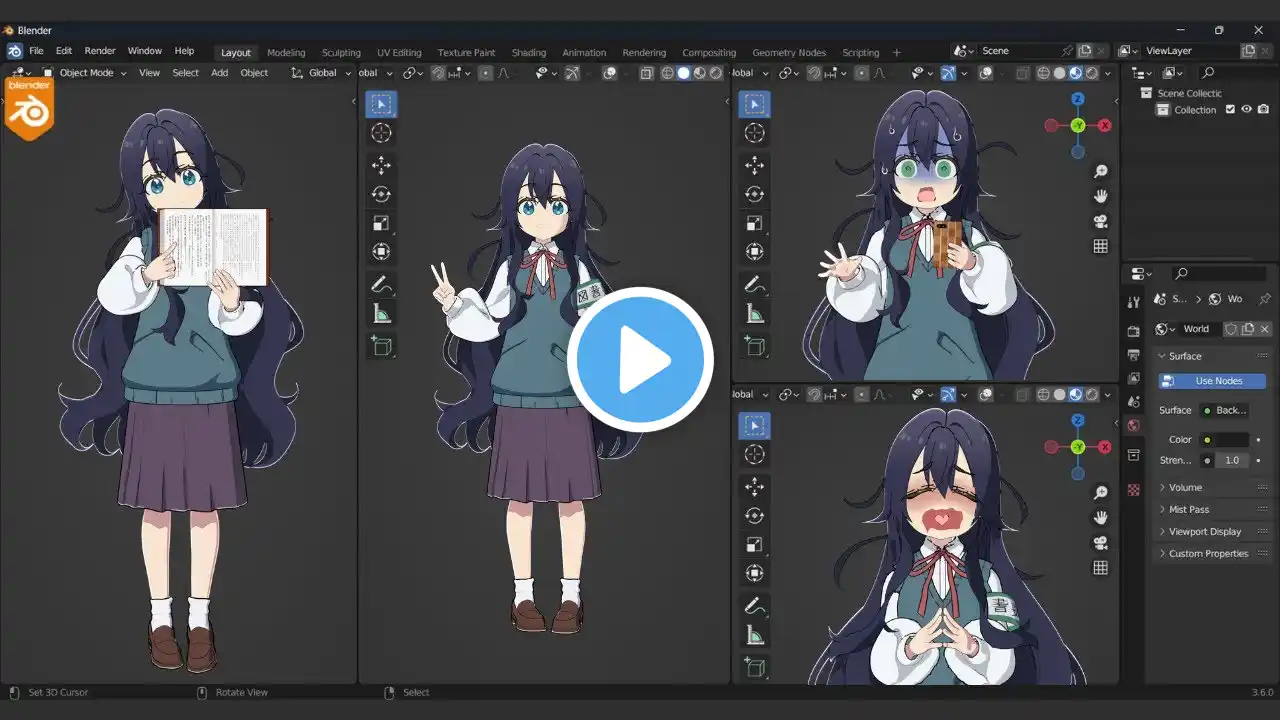Viewport: 1280px width, 720px height.
Task: Pick the Scale tool in the lower-right viewport
Action: 755,545
